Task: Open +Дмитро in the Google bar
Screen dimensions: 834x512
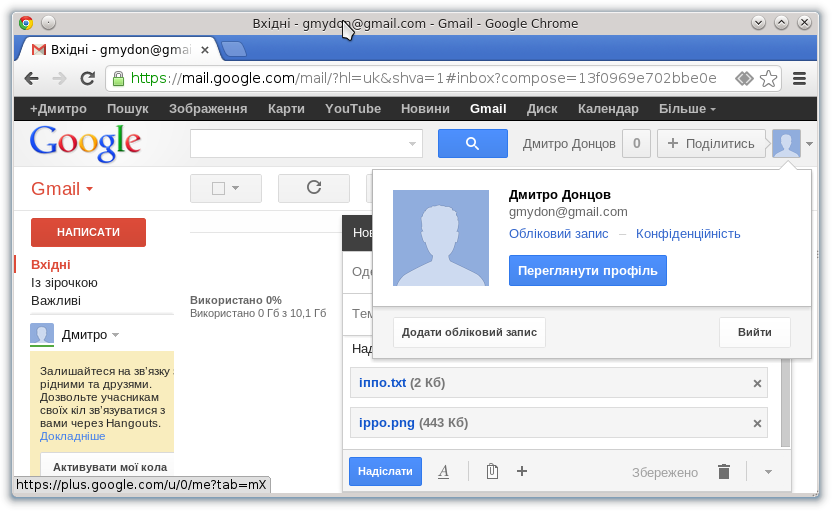Action: pos(58,109)
